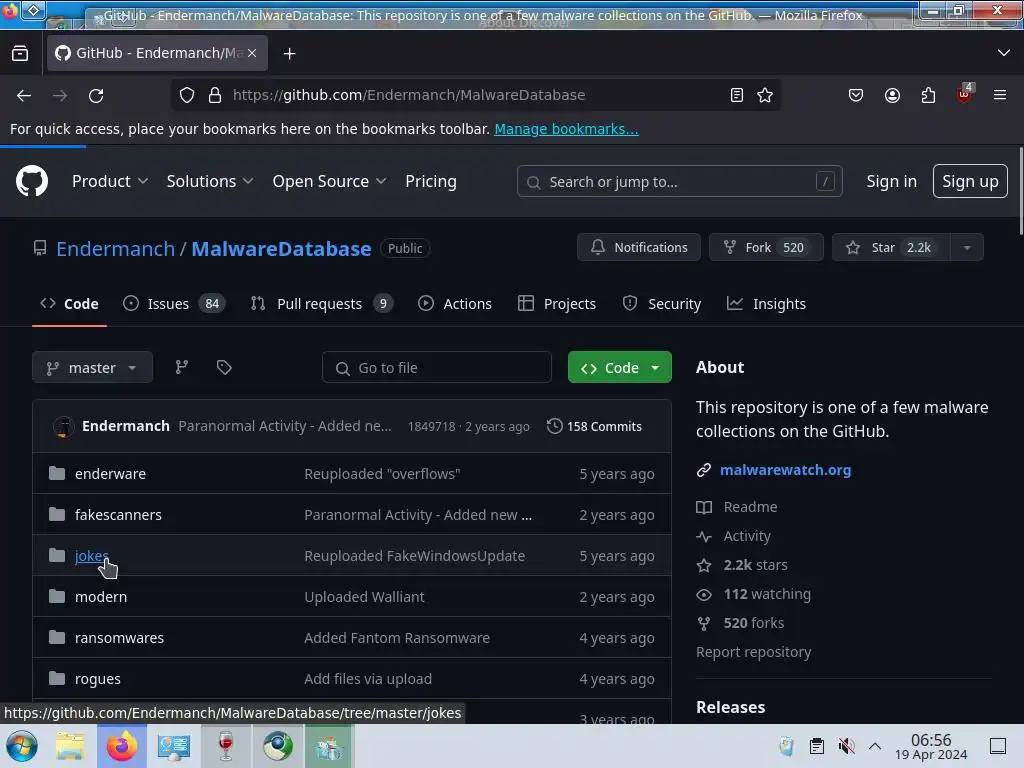Click the Sign up button
This screenshot has width=1024, height=768.
tap(970, 181)
